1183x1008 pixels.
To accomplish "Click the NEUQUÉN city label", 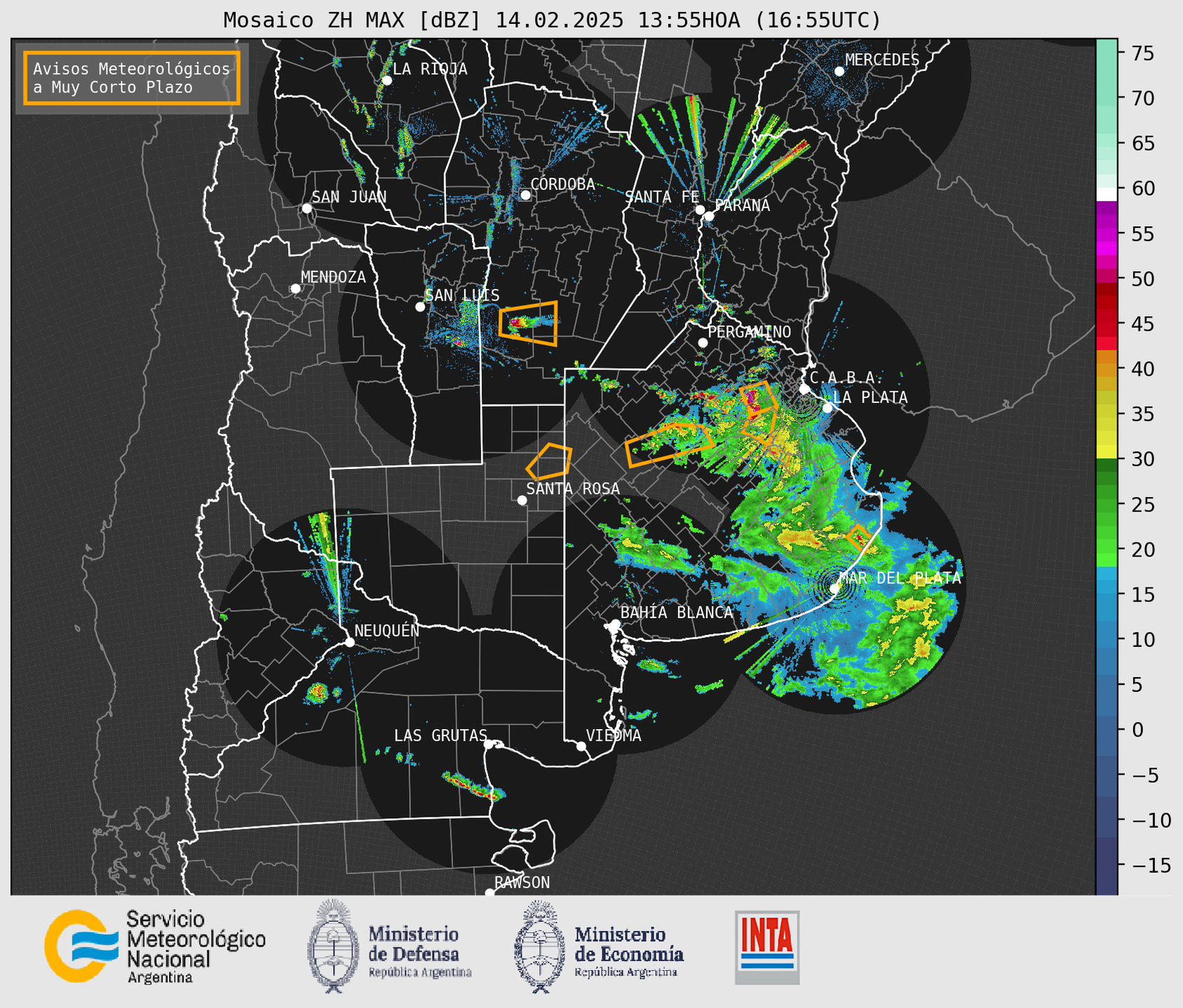I will tap(386, 630).
